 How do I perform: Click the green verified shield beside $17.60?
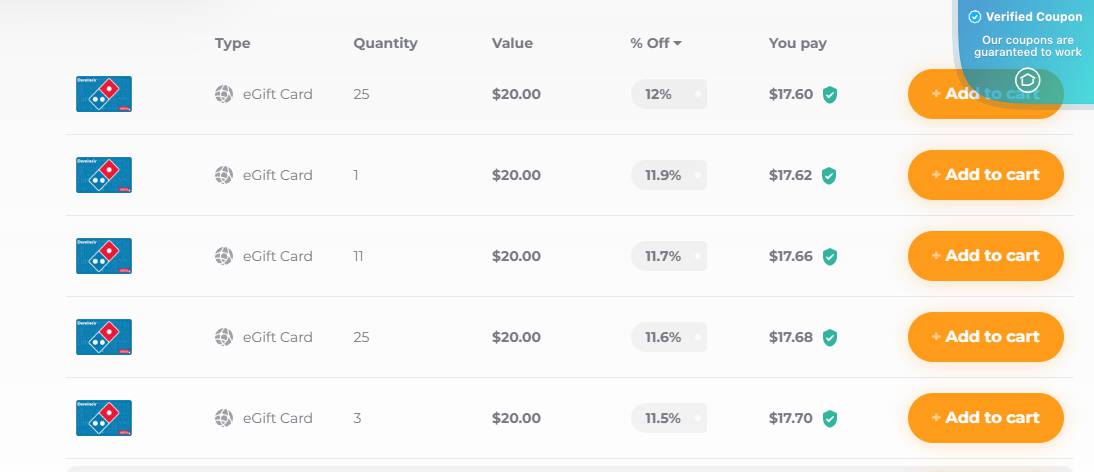click(x=830, y=95)
